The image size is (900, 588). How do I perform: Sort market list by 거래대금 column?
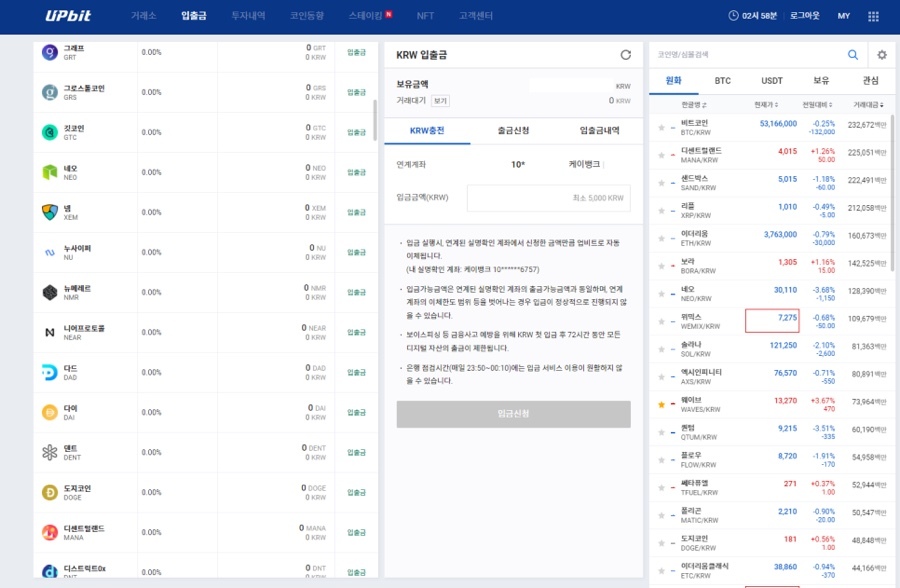click(868, 105)
